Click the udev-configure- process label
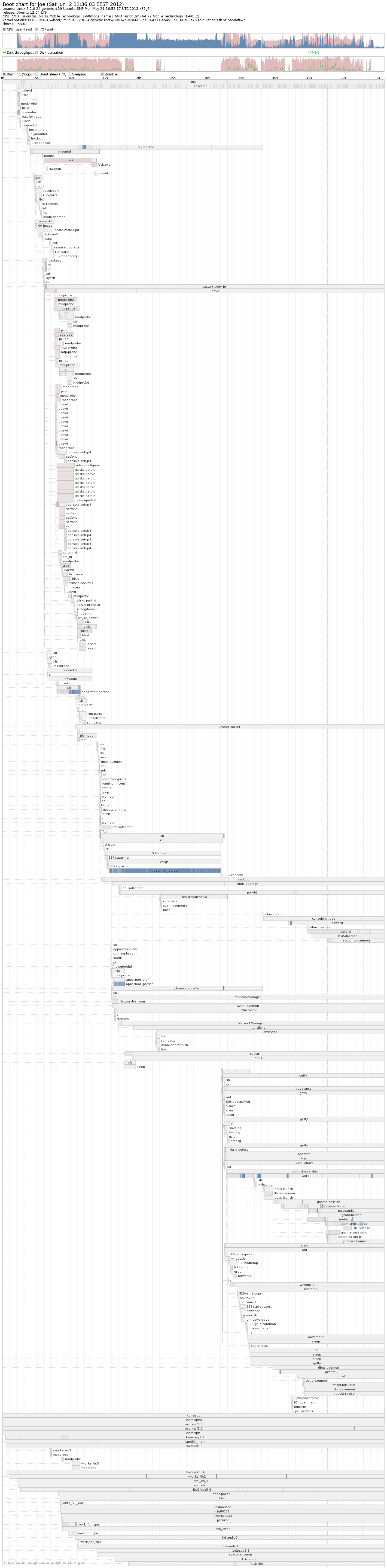Viewport: 387px width, 1568px height. coord(88,466)
